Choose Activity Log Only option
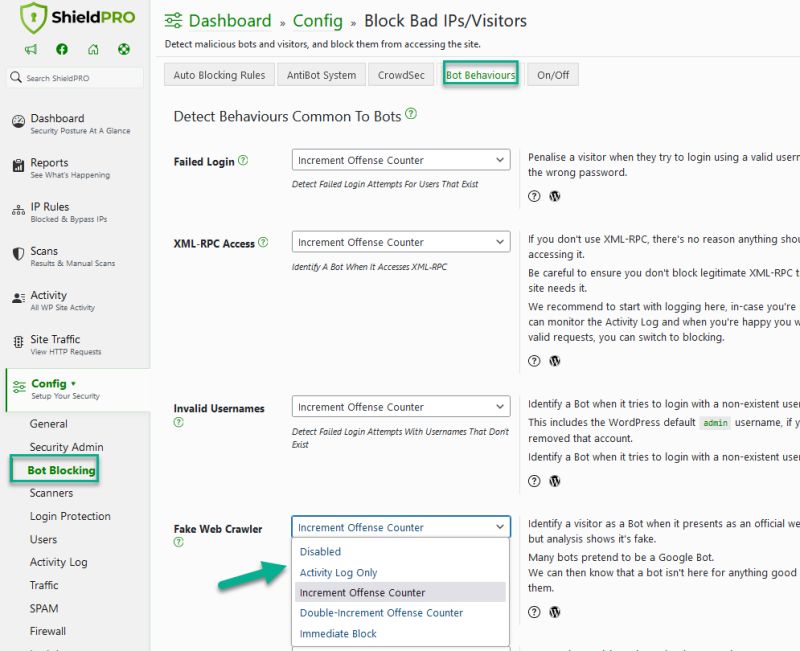The height and width of the screenshot is (651, 800). pyautogui.click(x=401, y=572)
